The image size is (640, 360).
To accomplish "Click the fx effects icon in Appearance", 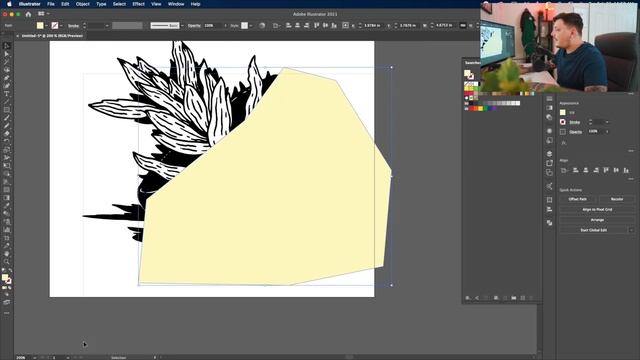I will pos(563,143).
